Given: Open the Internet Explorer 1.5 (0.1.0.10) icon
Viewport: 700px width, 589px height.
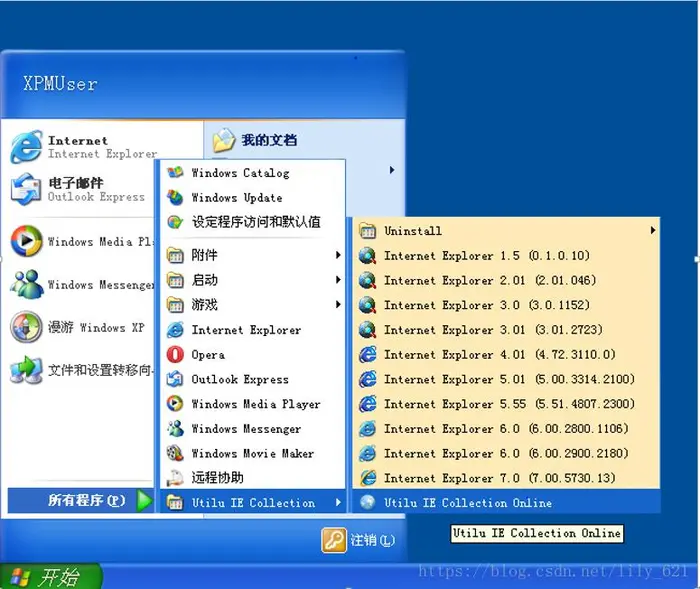Looking at the screenshot, I should [367, 255].
